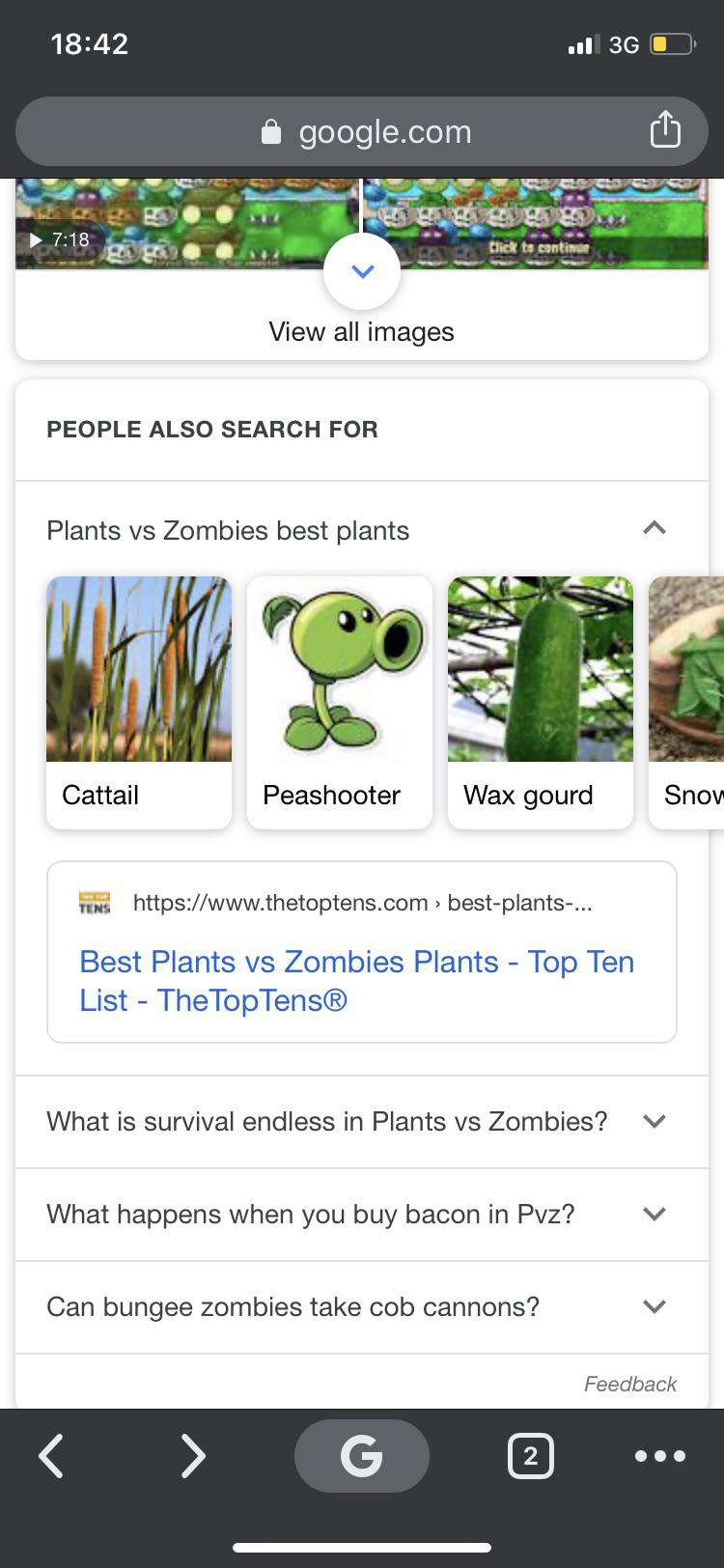Tap the TheTopTens favicon beside the URL
Image resolution: width=724 pixels, height=1568 pixels.
click(94, 903)
